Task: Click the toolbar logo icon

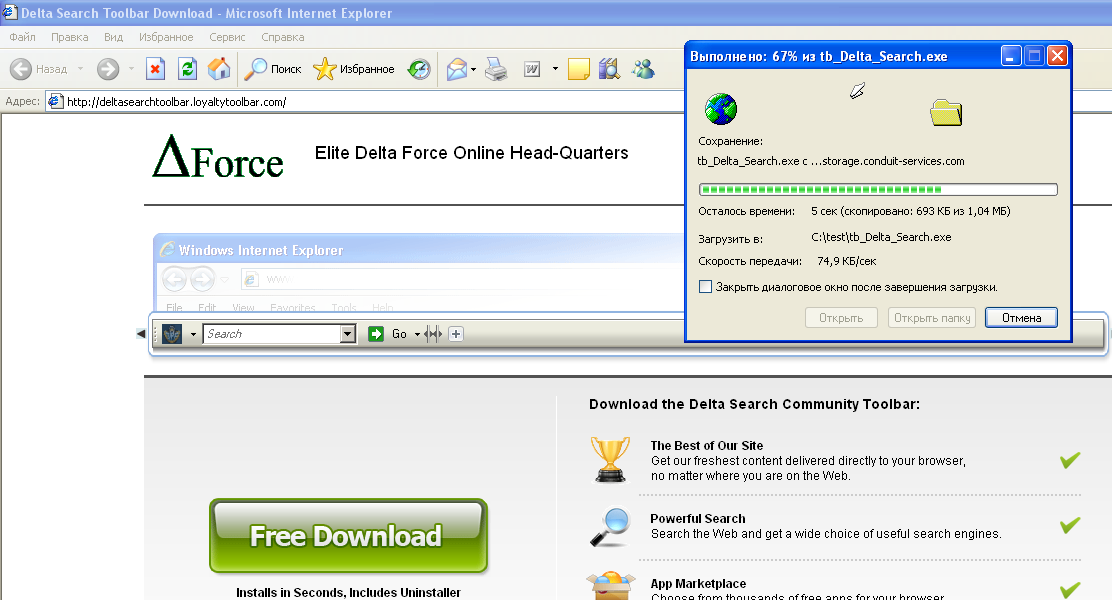Action: click(x=172, y=333)
